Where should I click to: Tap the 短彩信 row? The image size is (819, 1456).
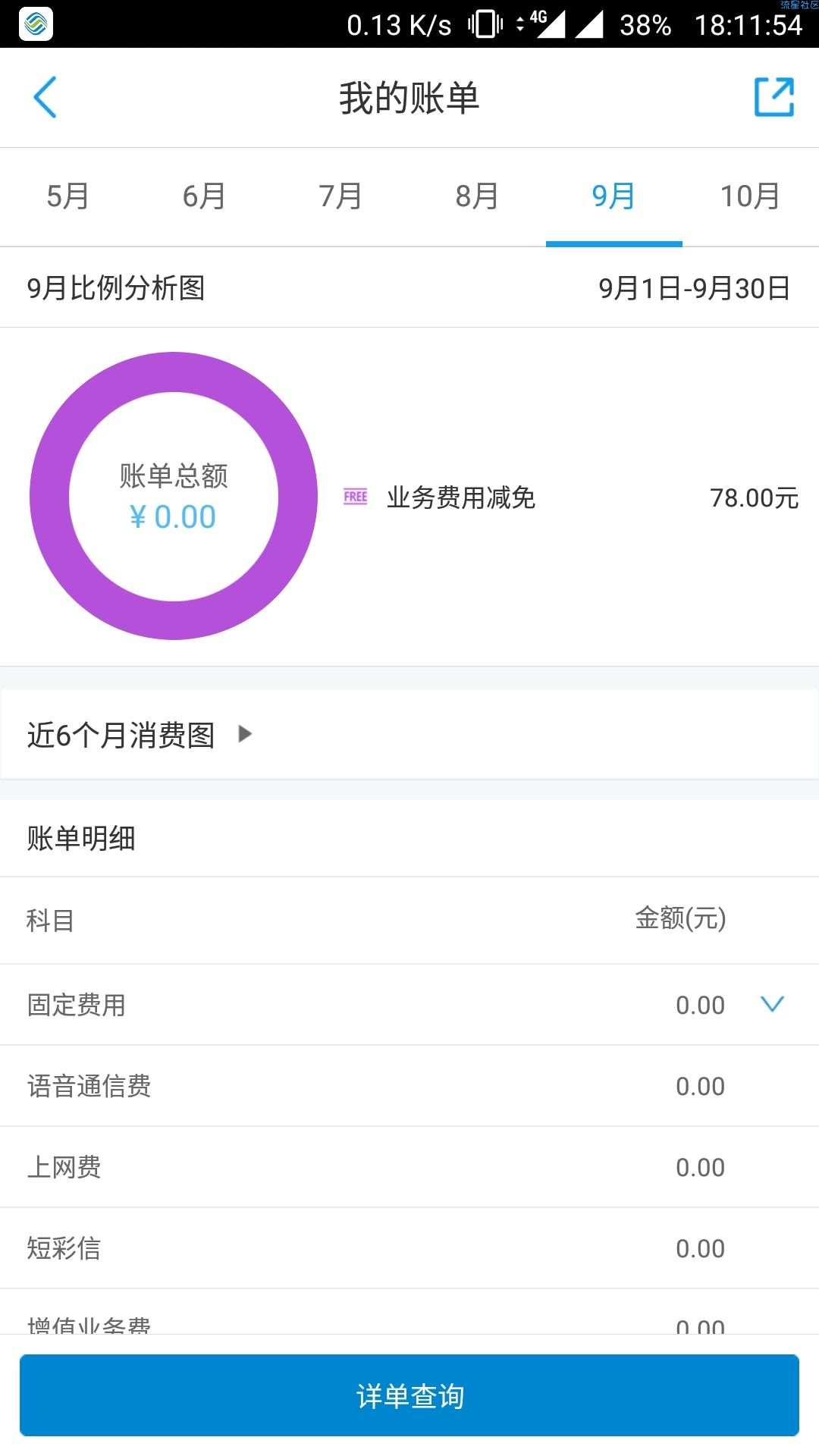tap(409, 1248)
